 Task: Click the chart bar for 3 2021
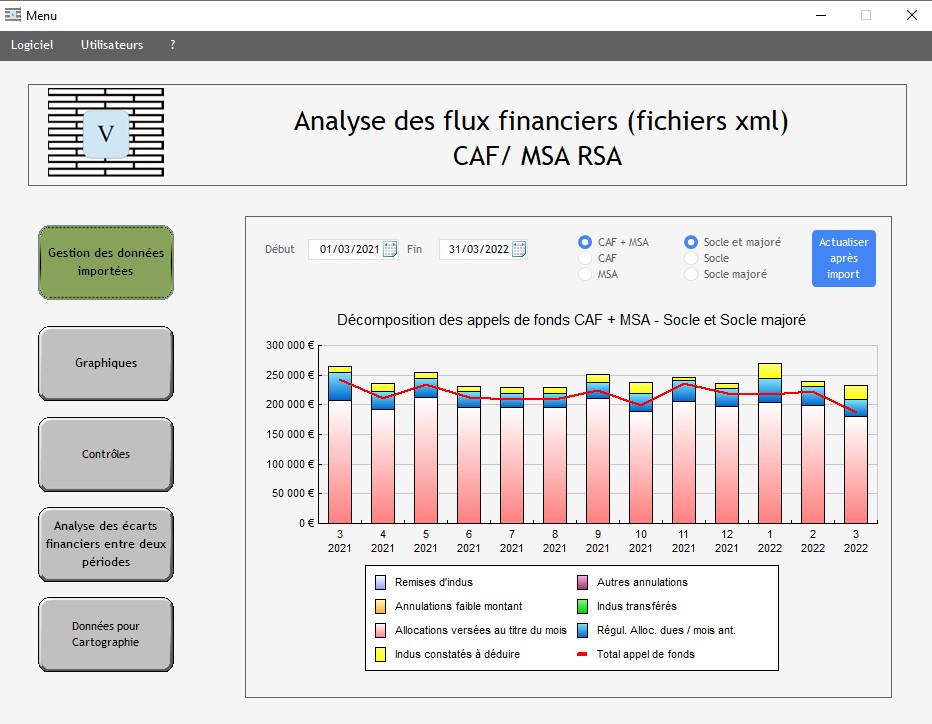[x=340, y=445]
